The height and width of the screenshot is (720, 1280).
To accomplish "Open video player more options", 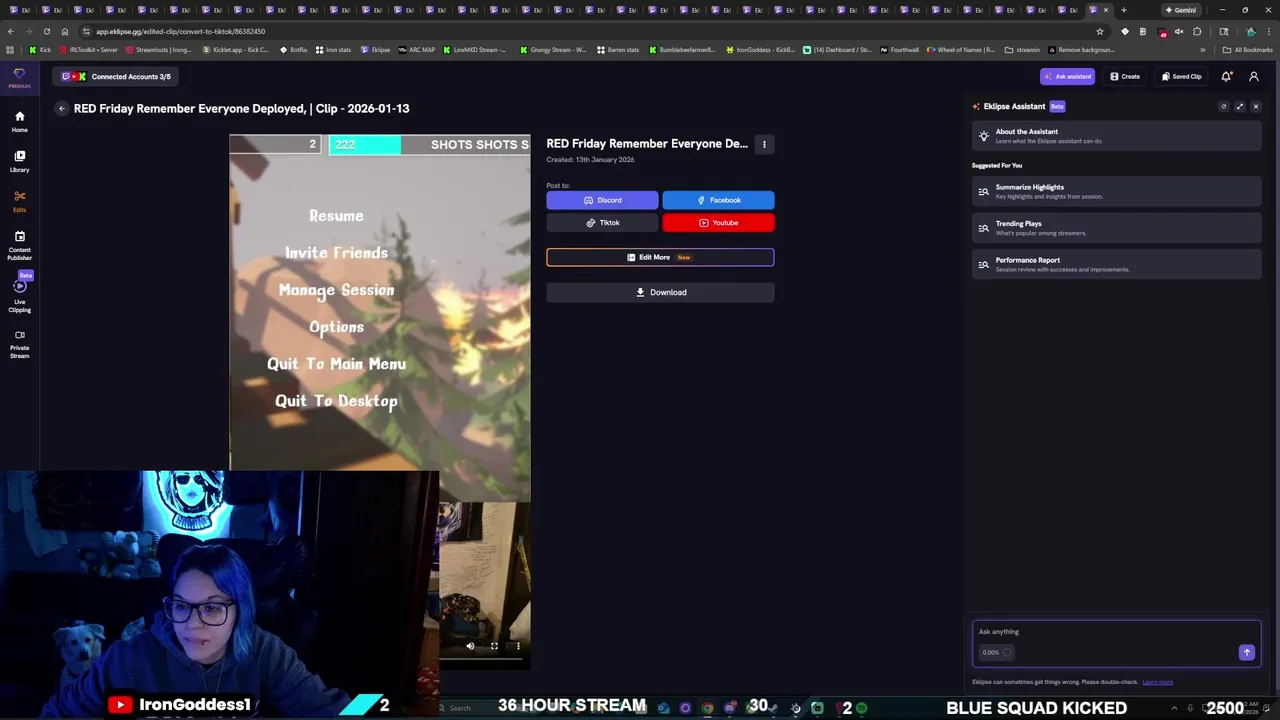I will pos(518,646).
